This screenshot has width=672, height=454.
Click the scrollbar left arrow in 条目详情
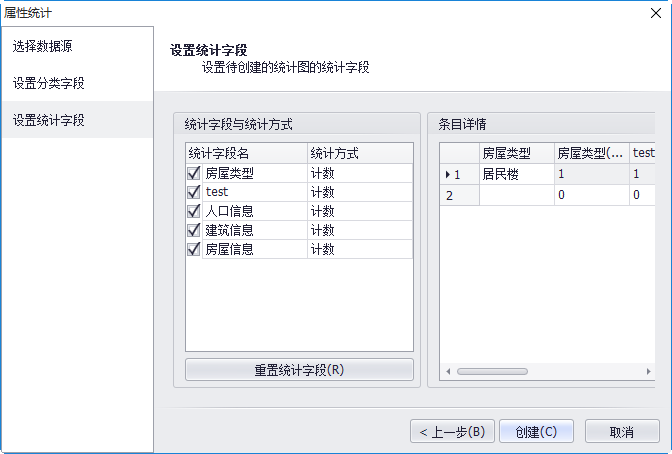(447, 371)
